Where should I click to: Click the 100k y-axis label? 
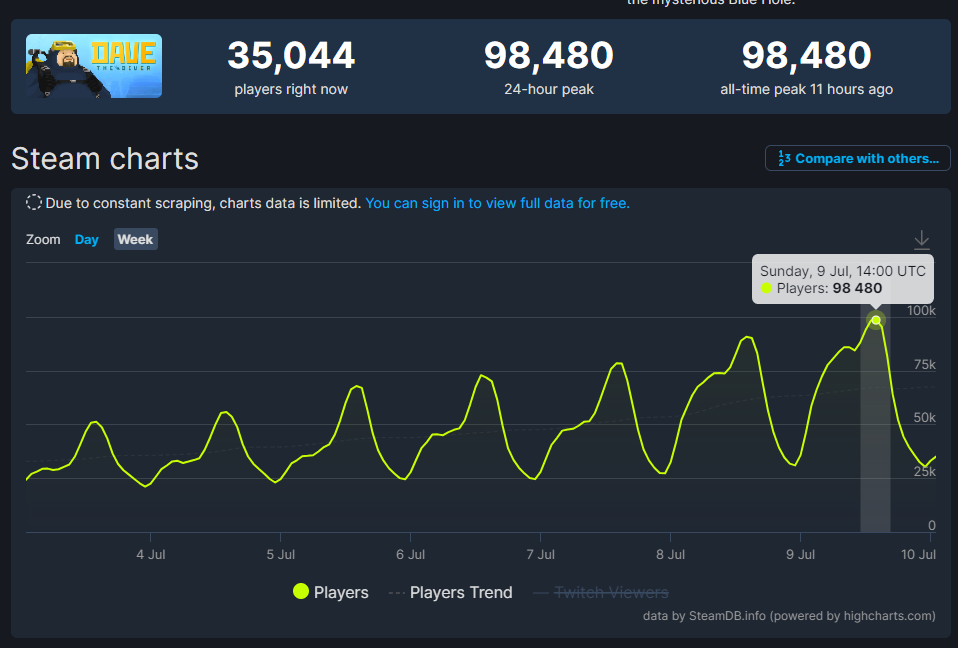coord(921,310)
